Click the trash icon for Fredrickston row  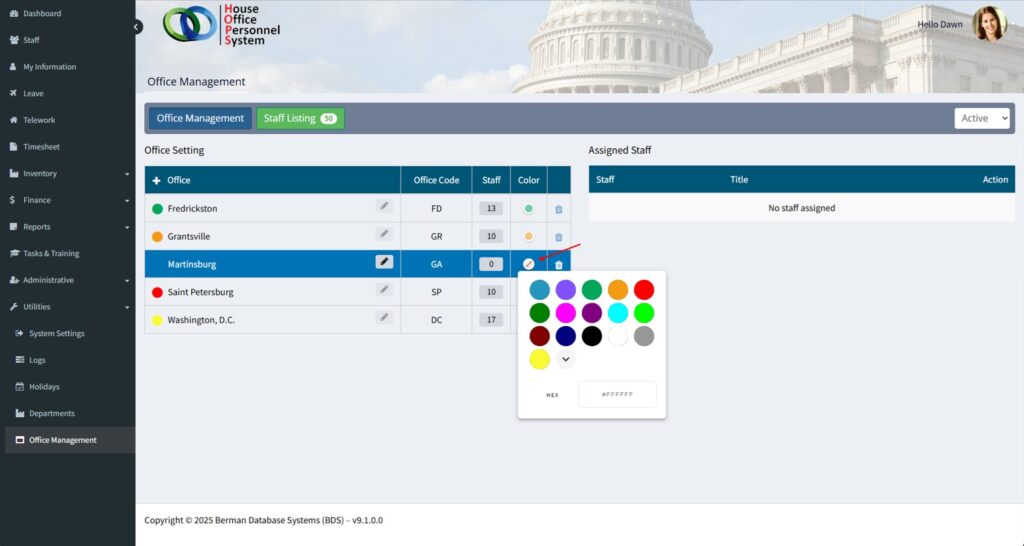pos(559,209)
